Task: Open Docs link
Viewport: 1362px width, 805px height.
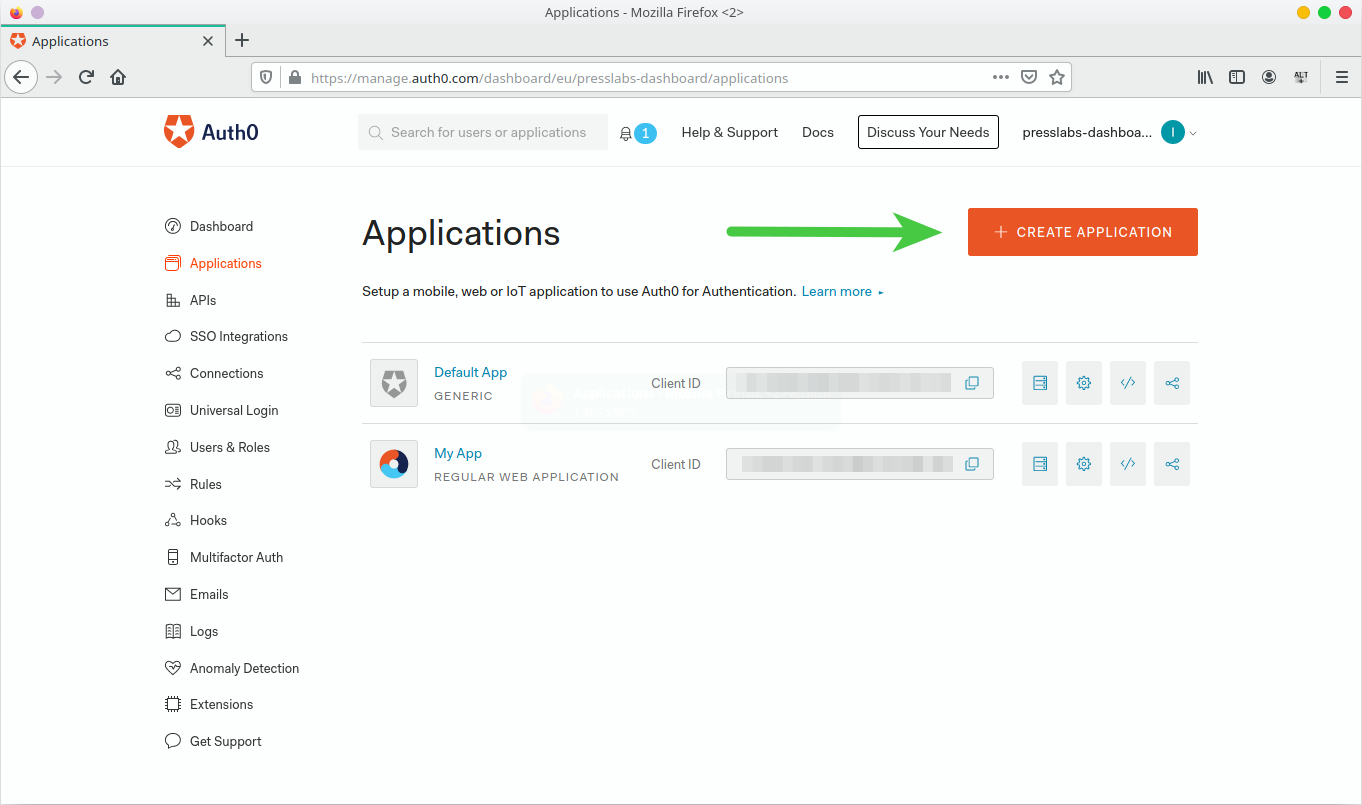Action: point(818,132)
